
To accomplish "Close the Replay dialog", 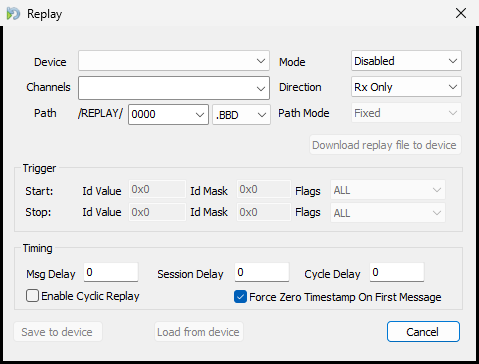I will click(x=461, y=13).
